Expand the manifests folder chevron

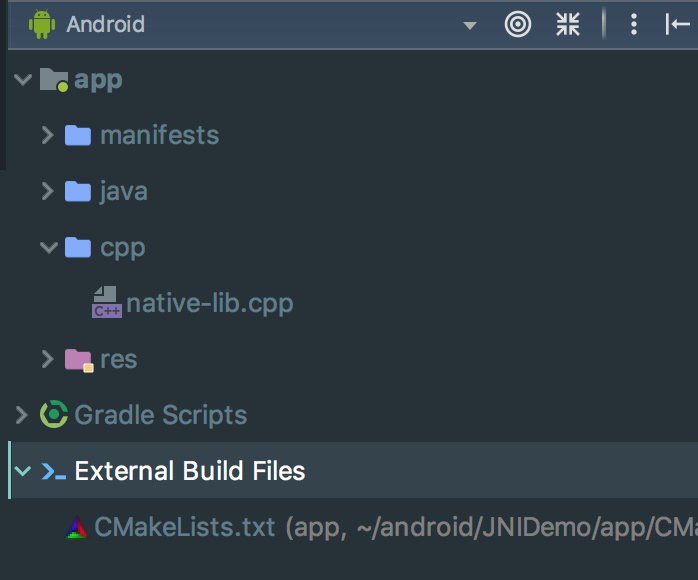tap(48, 135)
